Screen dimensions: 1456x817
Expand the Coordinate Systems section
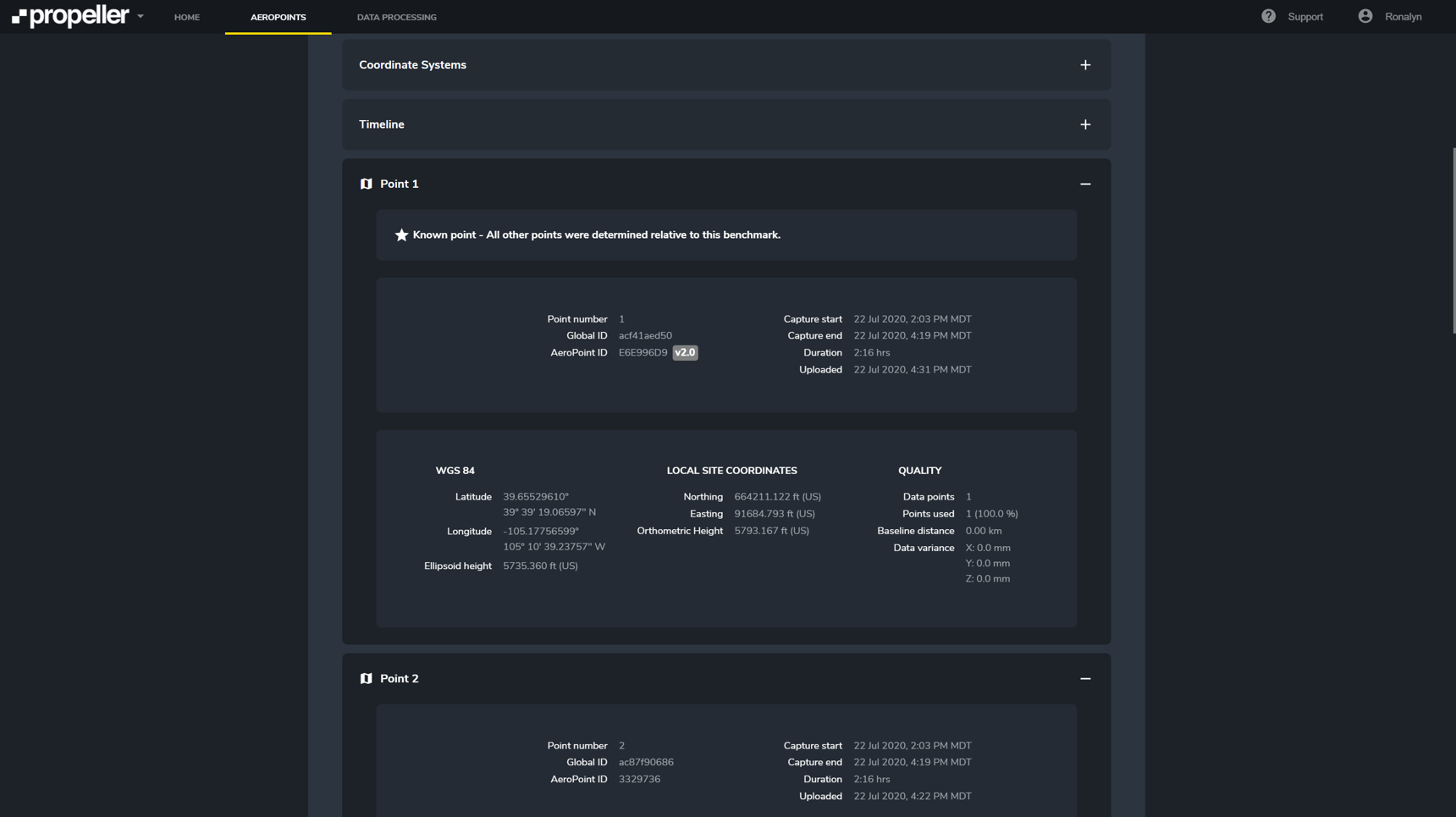click(x=1084, y=65)
